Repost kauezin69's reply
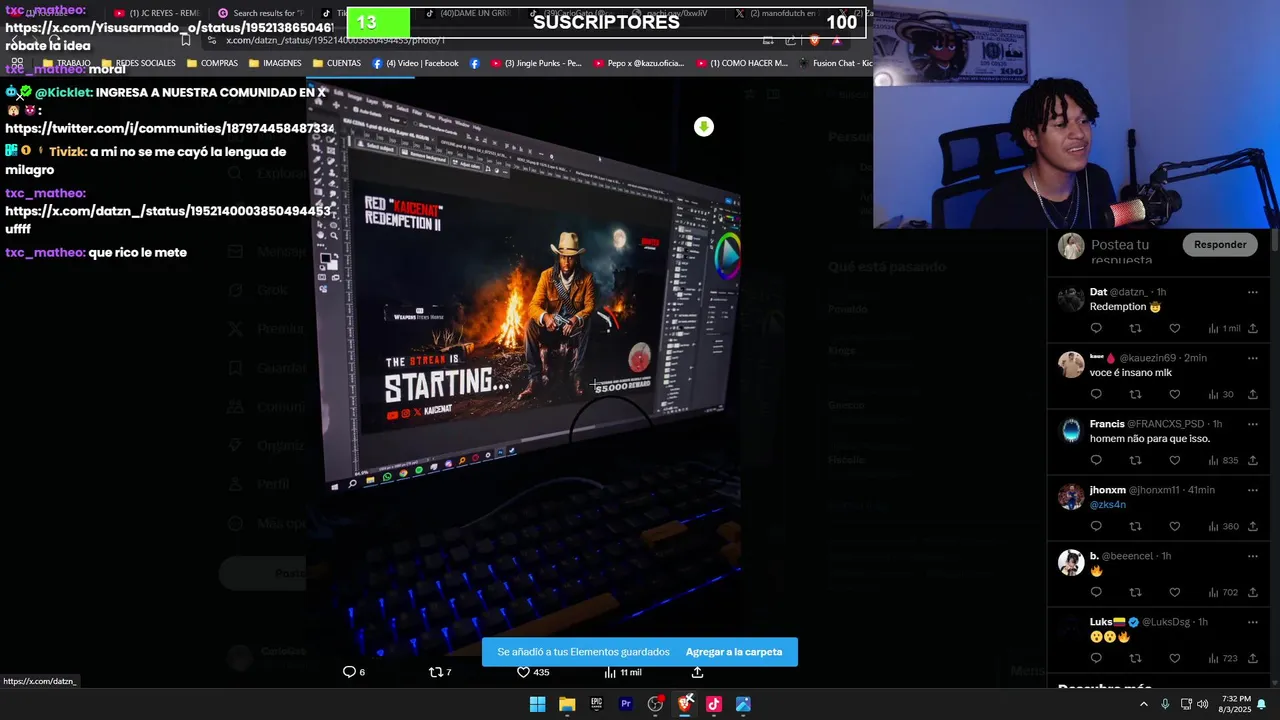Image resolution: width=1280 pixels, height=720 pixels. (1135, 394)
